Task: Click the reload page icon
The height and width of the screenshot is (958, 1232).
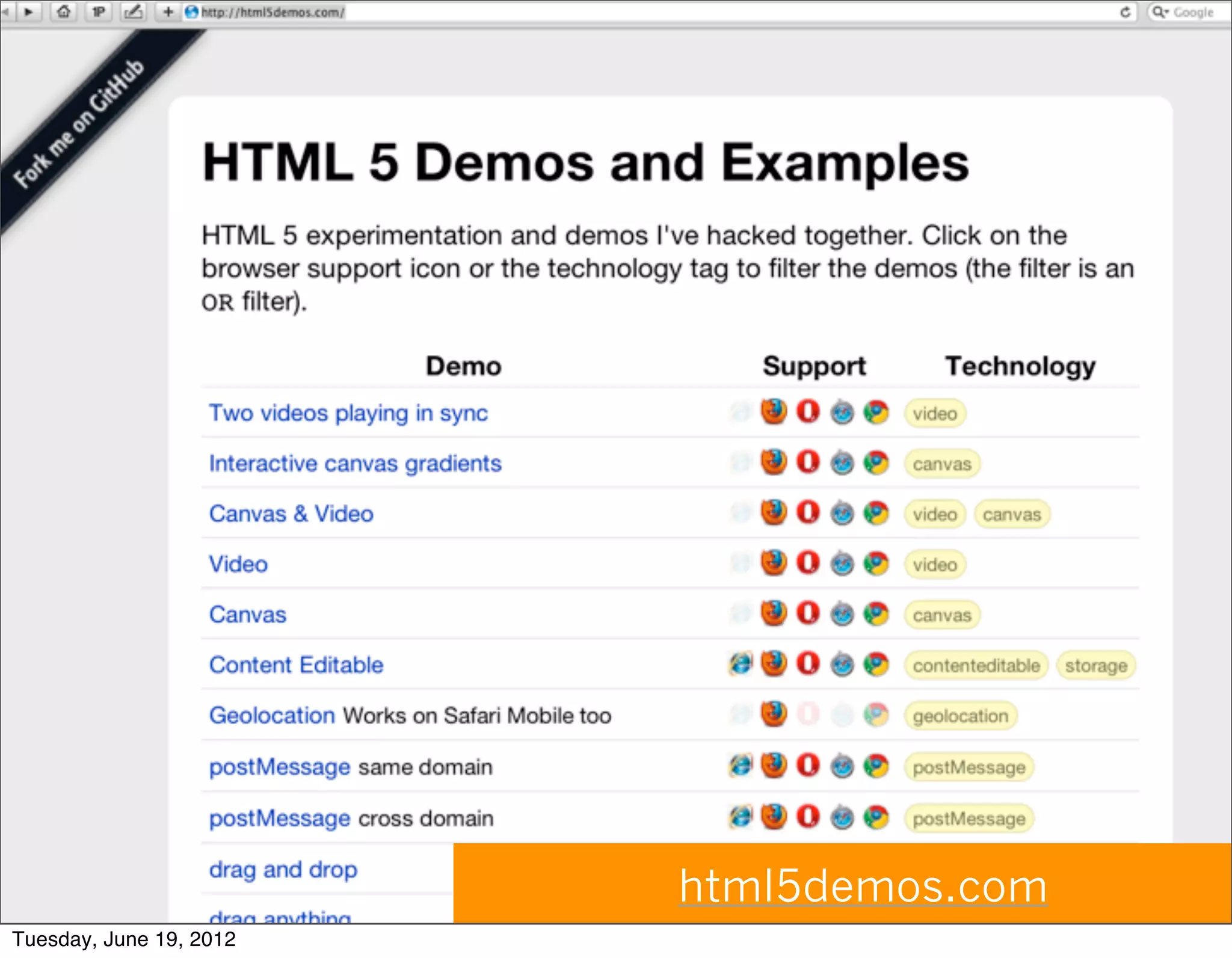Action: tap(1125, 12)
